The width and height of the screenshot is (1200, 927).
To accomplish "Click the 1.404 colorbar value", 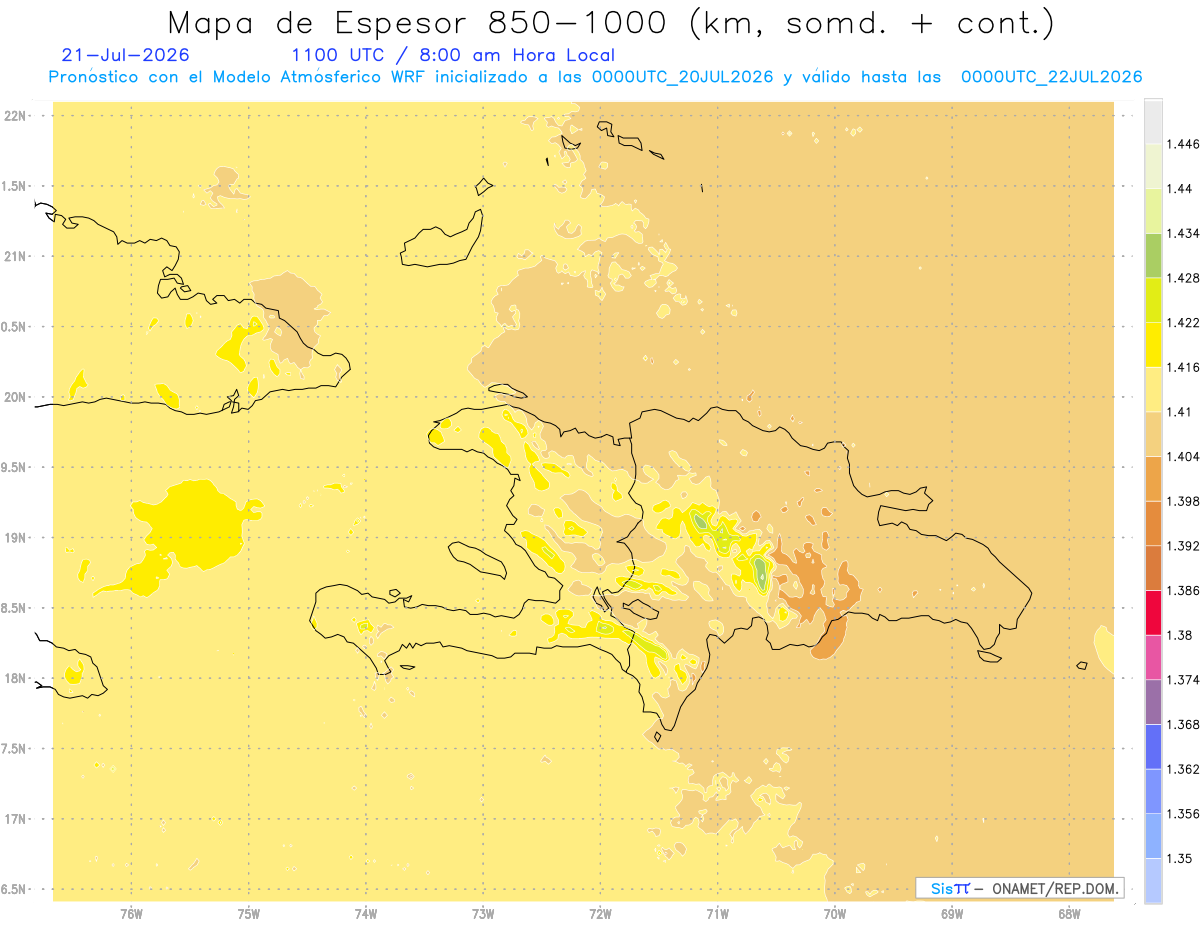I will tap(1182, 456).
